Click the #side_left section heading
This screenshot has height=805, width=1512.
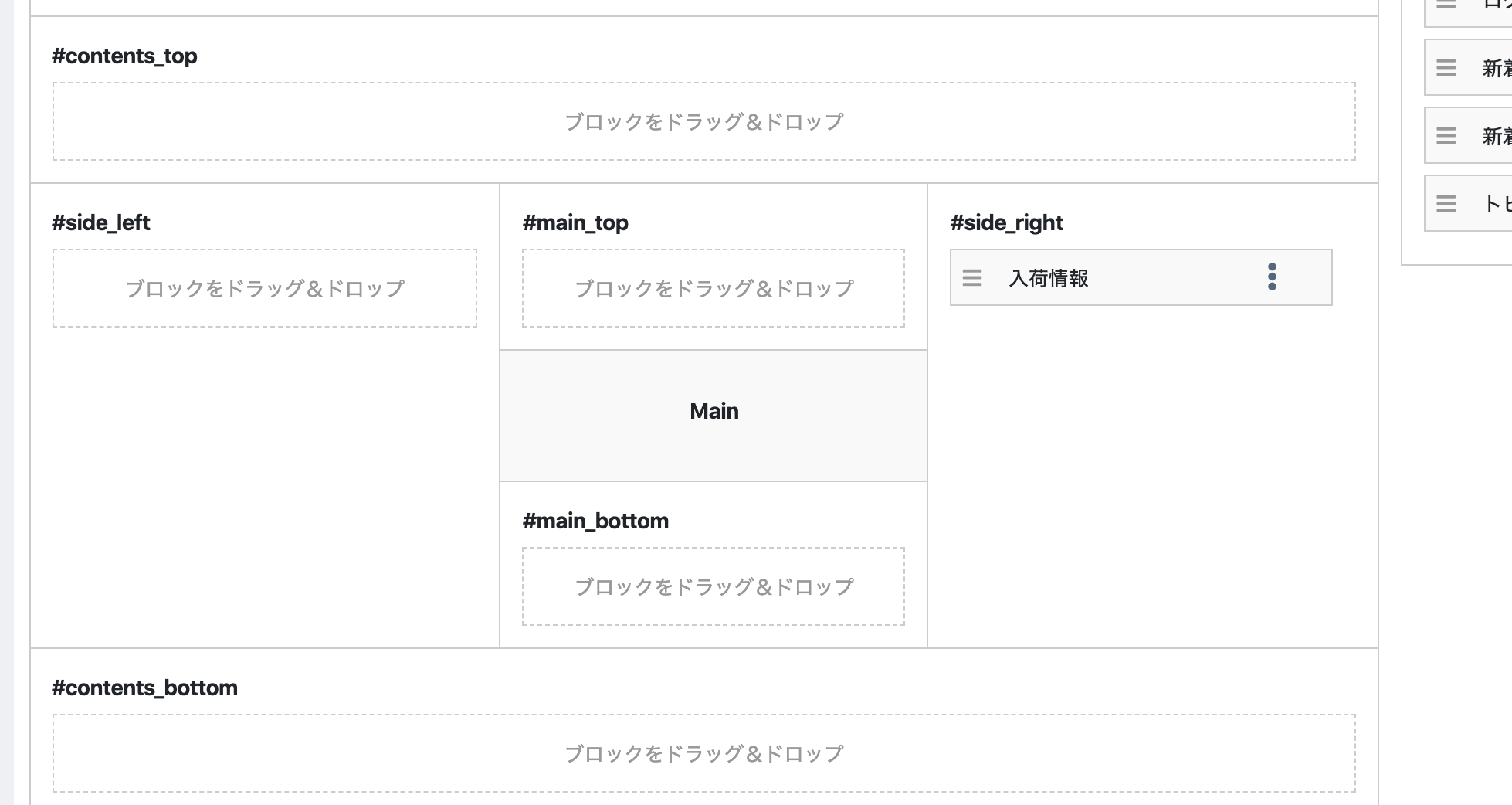[101, 222]
